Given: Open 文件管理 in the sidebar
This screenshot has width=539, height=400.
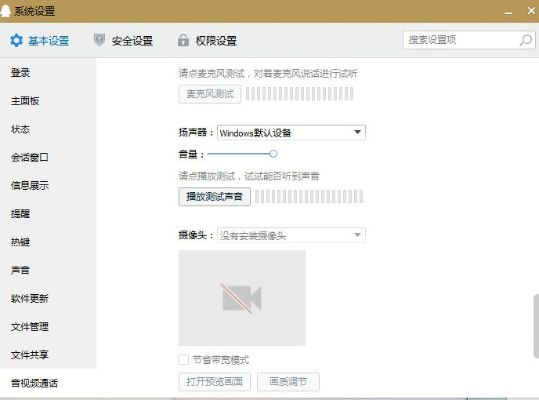Looking at the screenshot, I should (30, 326).
